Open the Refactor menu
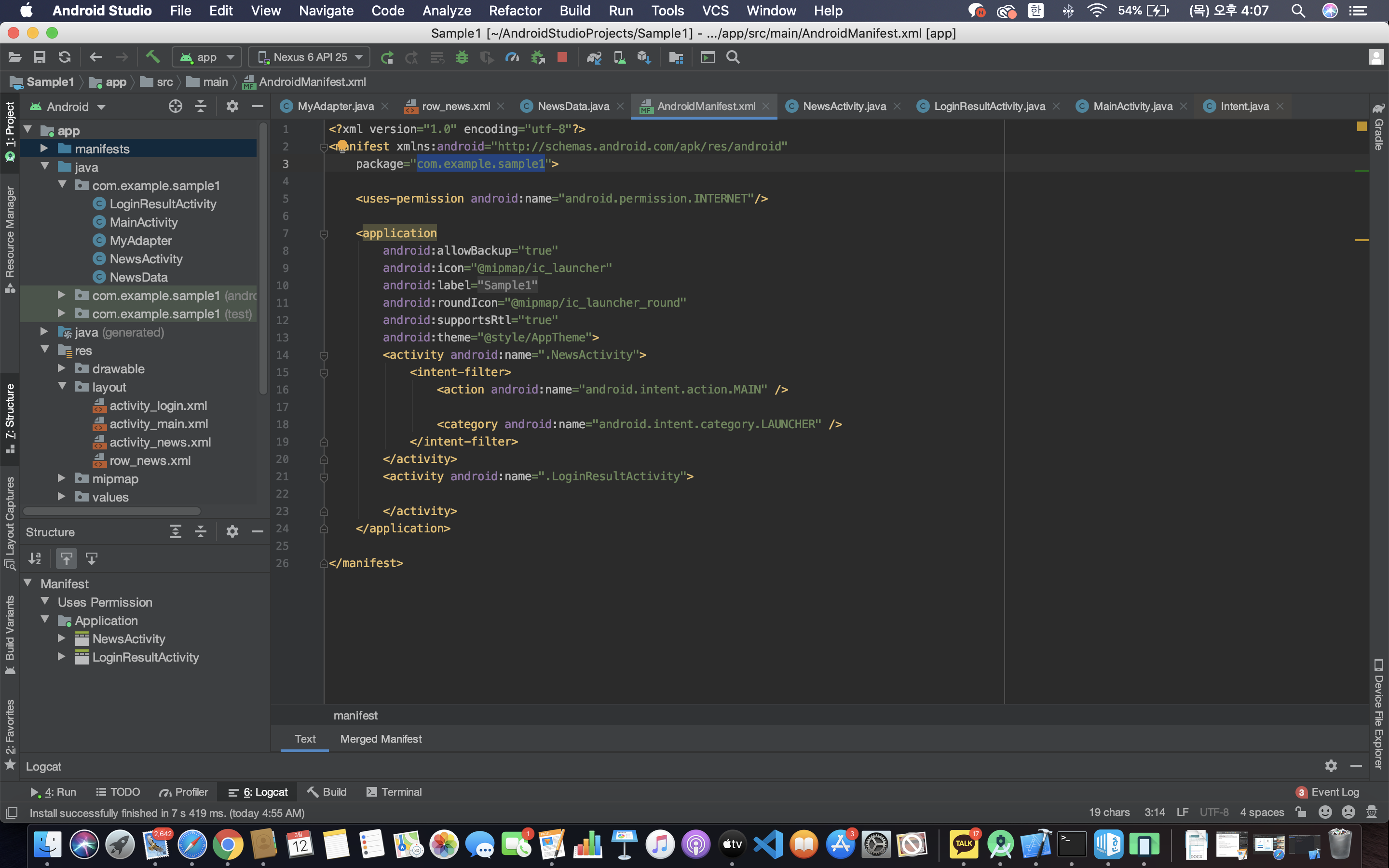 (515, 10)
